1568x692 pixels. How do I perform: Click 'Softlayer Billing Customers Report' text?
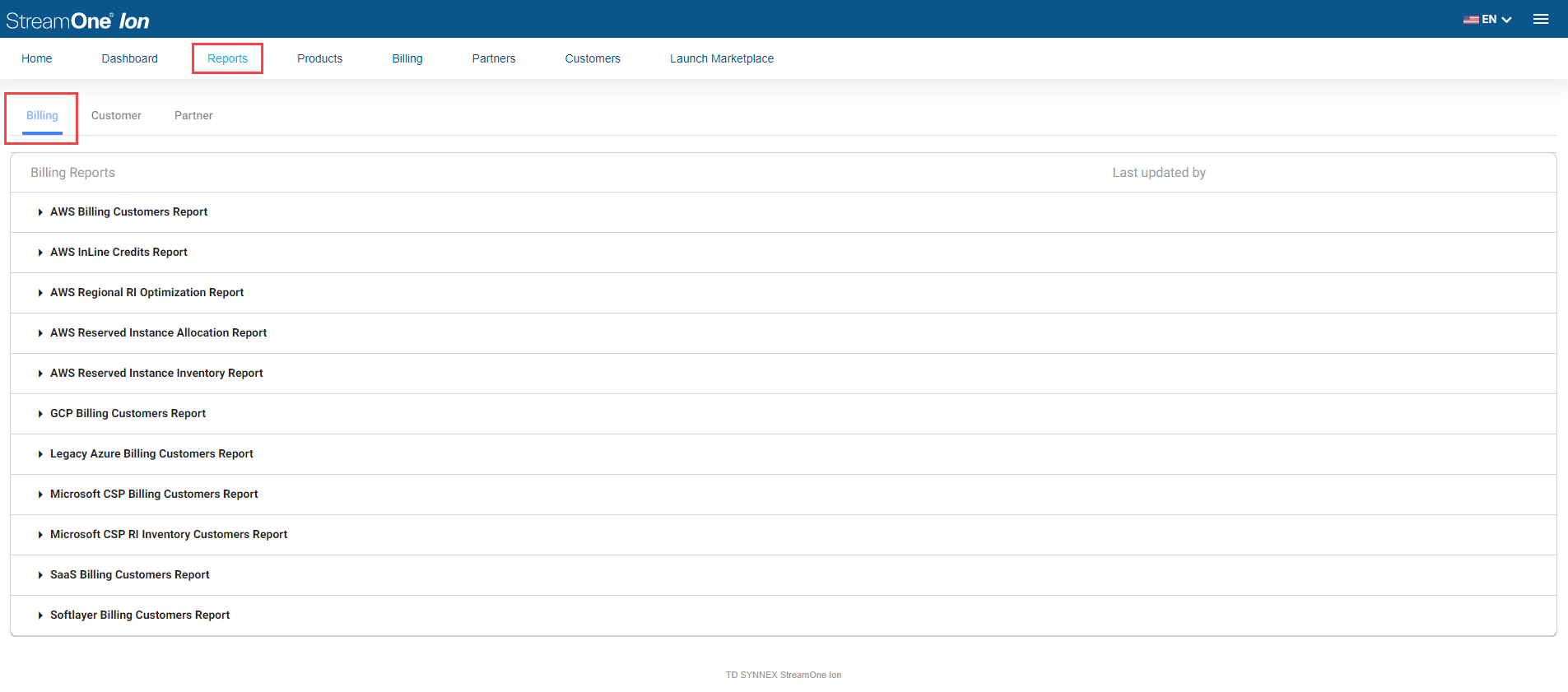pos(140,615)
